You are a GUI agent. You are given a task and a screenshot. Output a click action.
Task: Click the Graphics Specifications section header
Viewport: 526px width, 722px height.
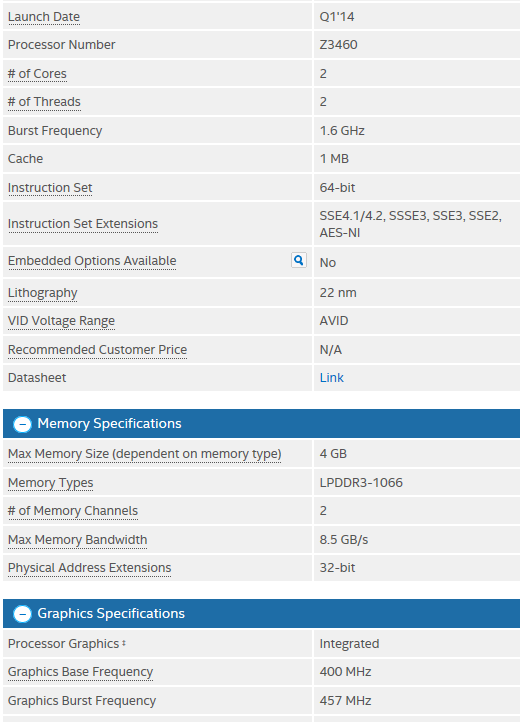click(261, 613)
